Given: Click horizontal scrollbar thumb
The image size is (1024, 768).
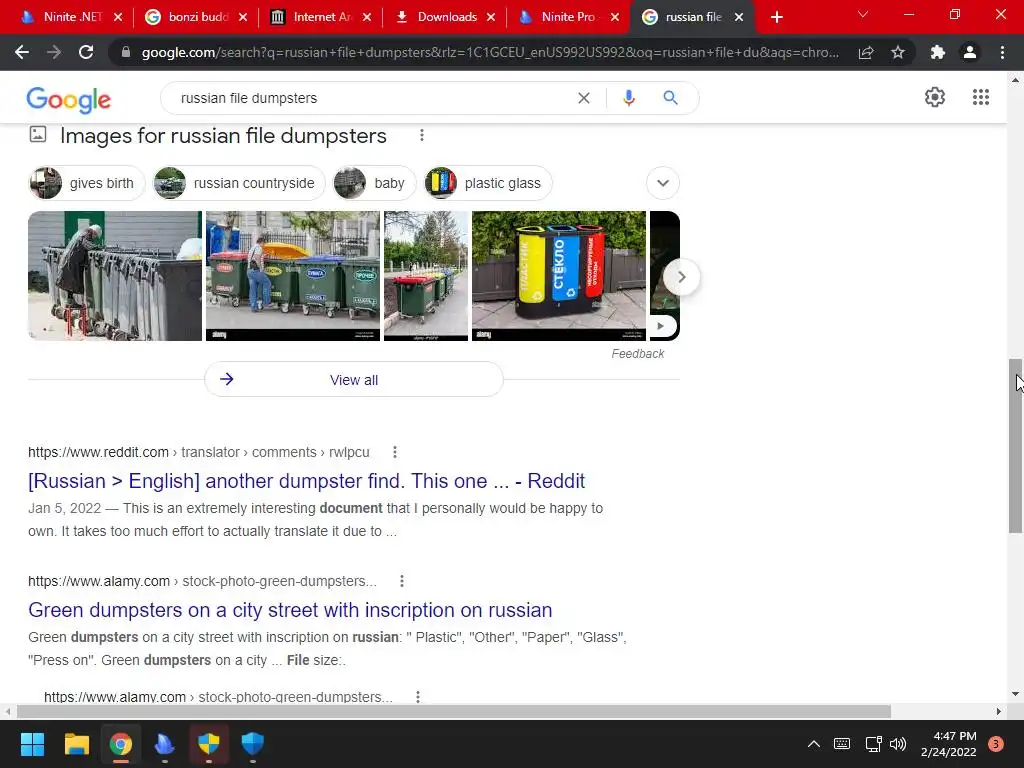Looking at the screenshot, I should (454, 711).
